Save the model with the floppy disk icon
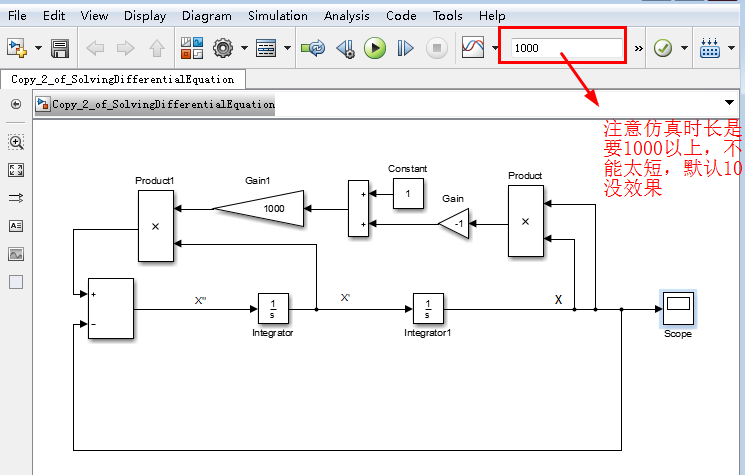745x475 pixels. (60, 48)
